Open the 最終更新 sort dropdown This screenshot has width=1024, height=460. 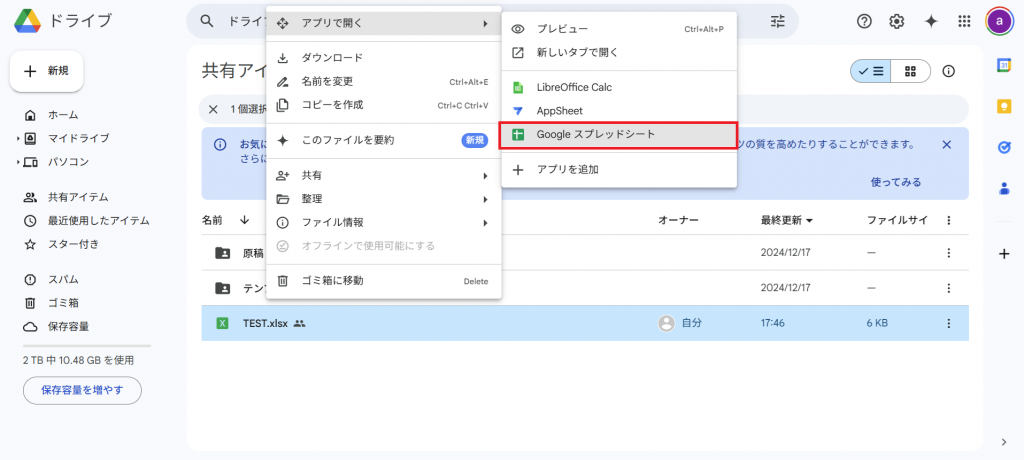[x=810, y=221]
